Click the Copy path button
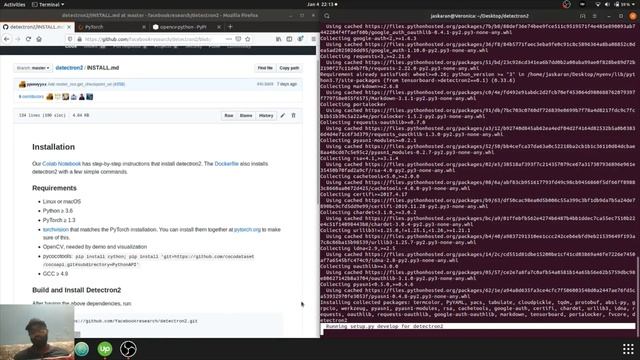Image resolution: width=640 pixels, height=360 pixels. coord(289,68)
